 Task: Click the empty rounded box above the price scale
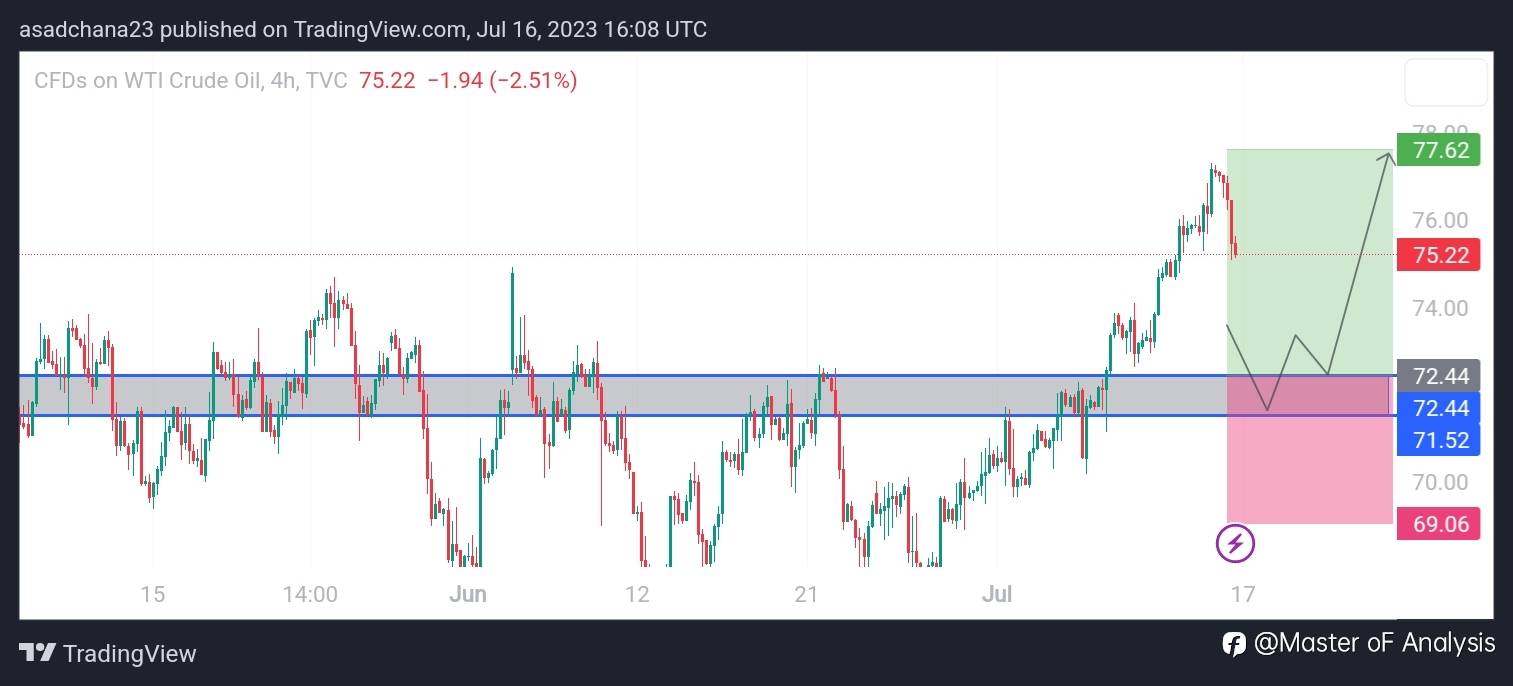1445,83
